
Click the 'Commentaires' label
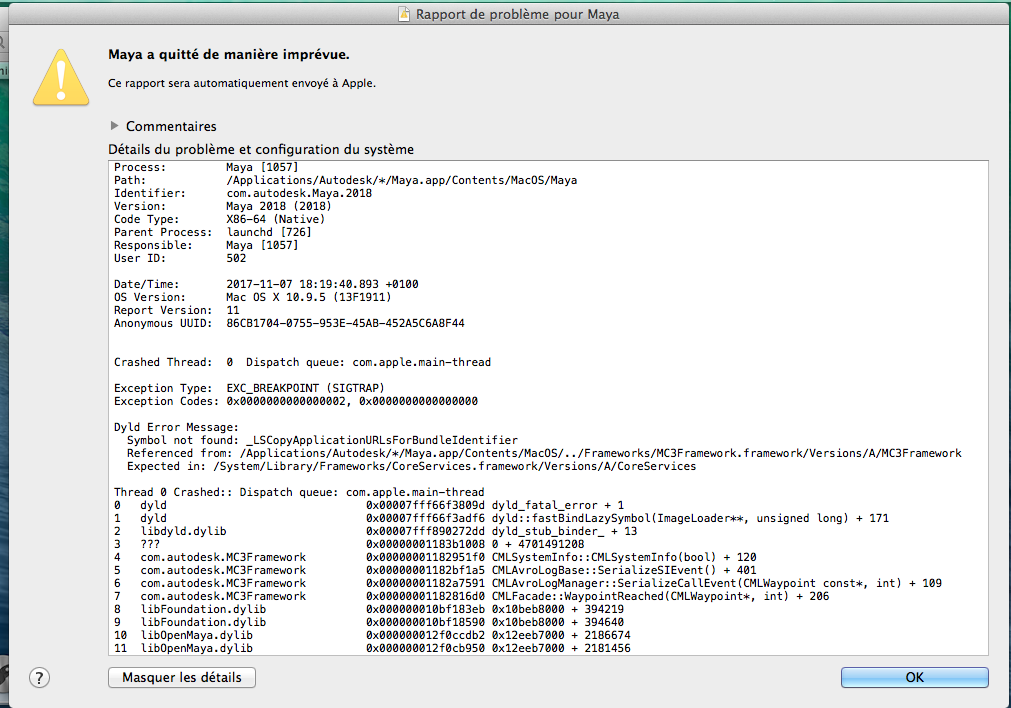pyautogui.click(x=171, y=126)
